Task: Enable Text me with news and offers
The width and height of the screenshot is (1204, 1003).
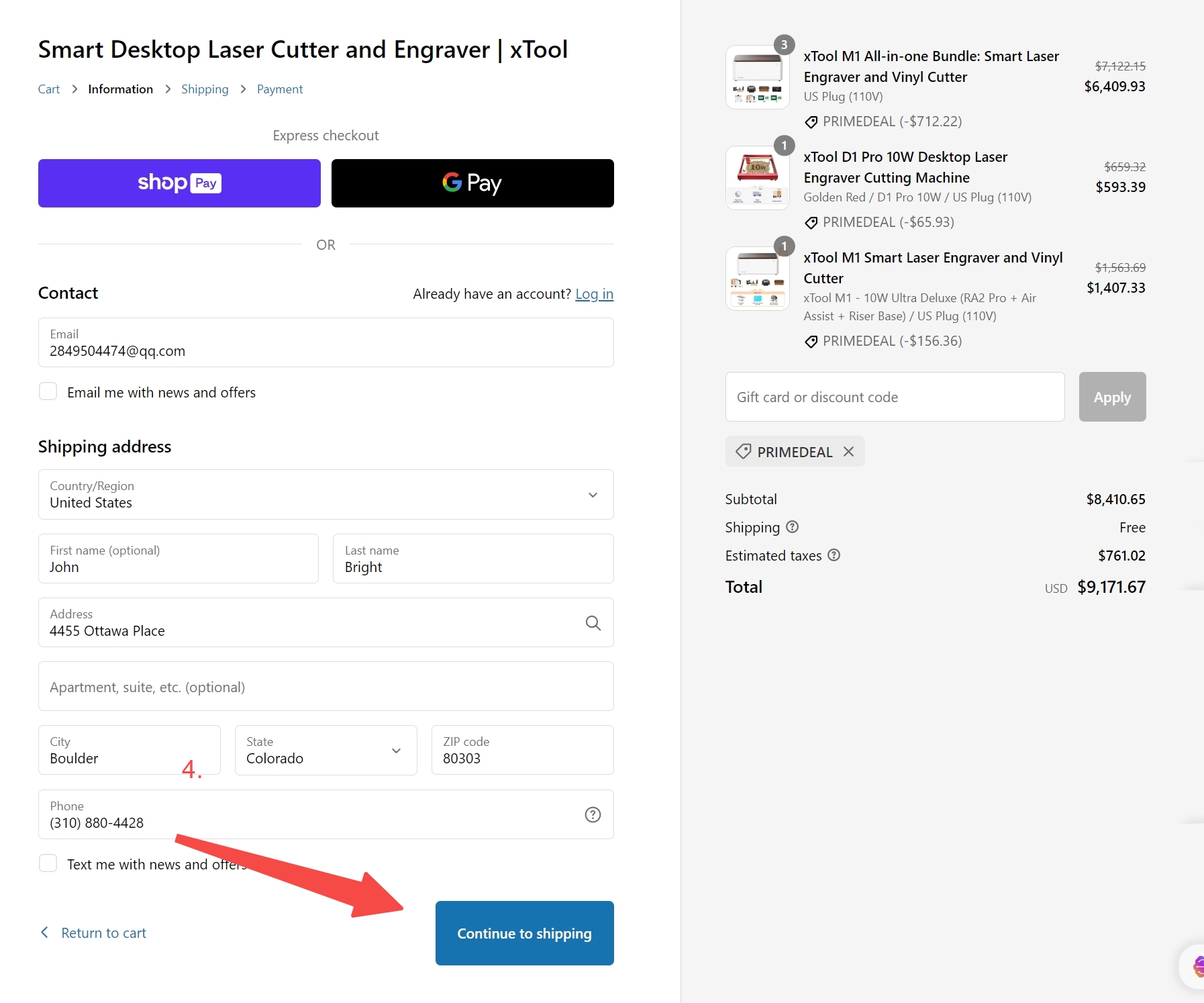Action: (x=48, y=863)
